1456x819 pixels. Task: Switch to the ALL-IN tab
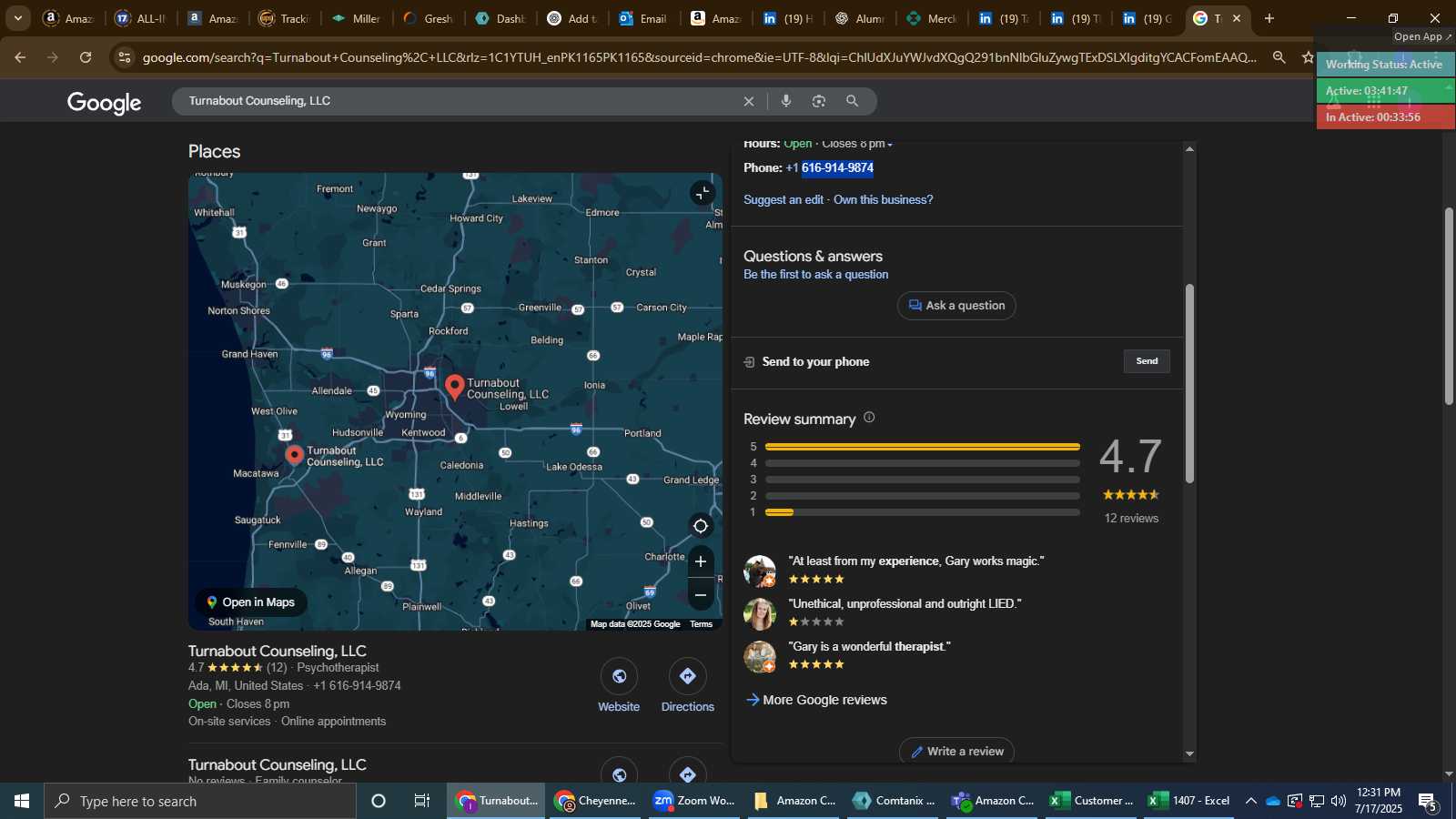pos(141,18)
